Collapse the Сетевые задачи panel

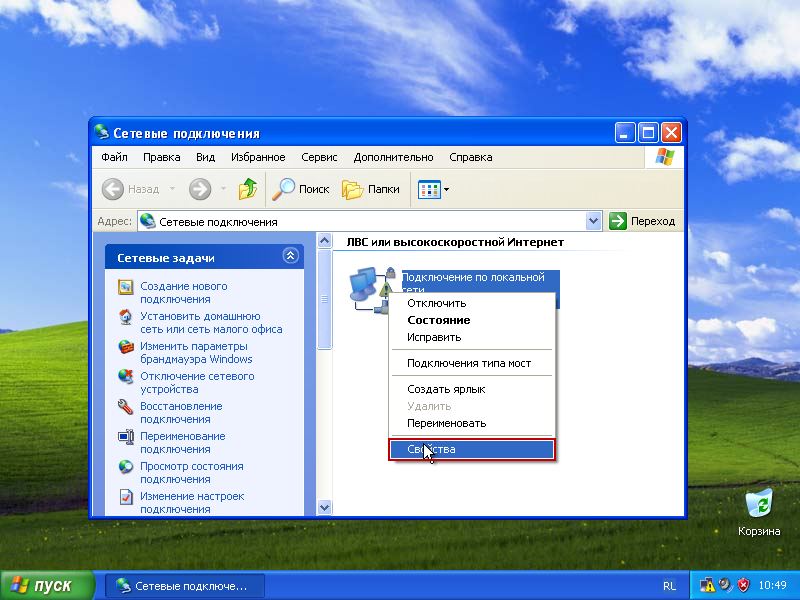coord(290,256)
